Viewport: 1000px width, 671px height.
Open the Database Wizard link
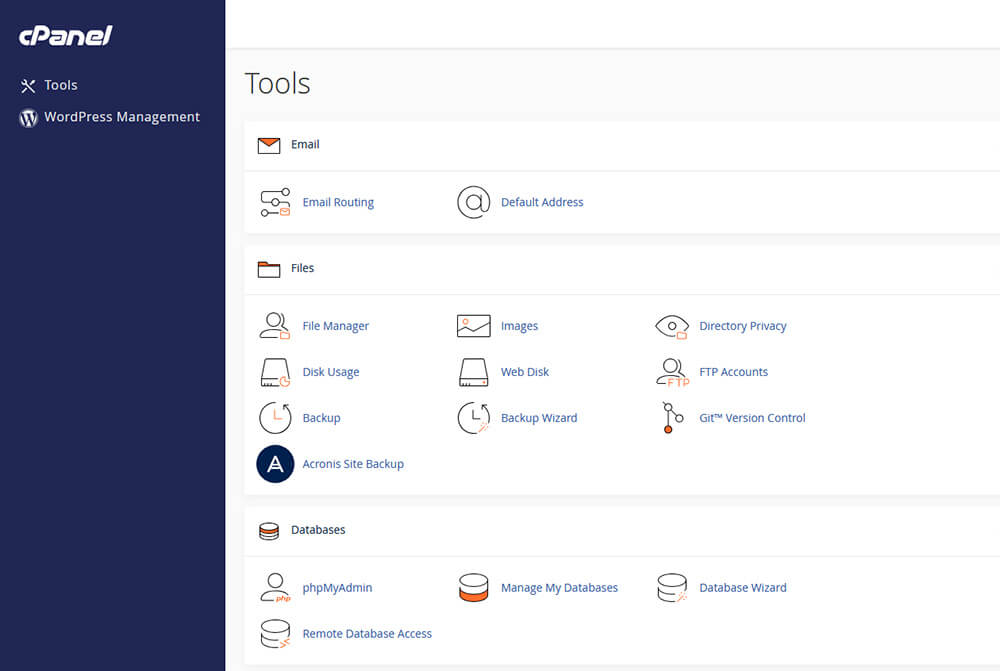coord(742,588)
